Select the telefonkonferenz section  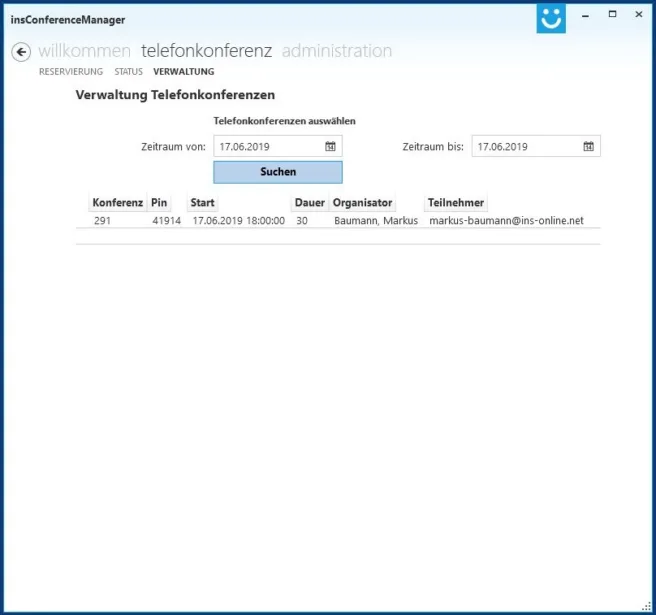206,51
